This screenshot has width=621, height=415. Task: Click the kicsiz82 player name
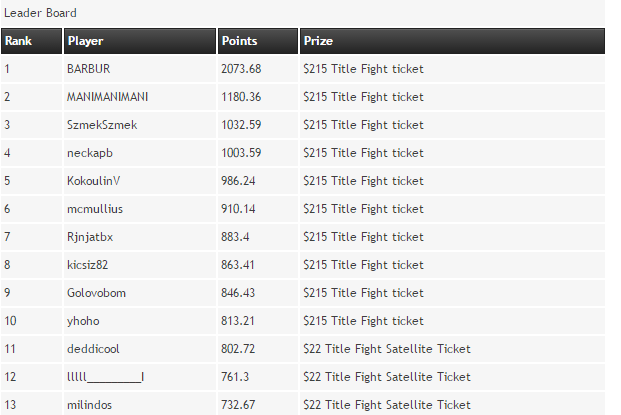tap(87, 265)
